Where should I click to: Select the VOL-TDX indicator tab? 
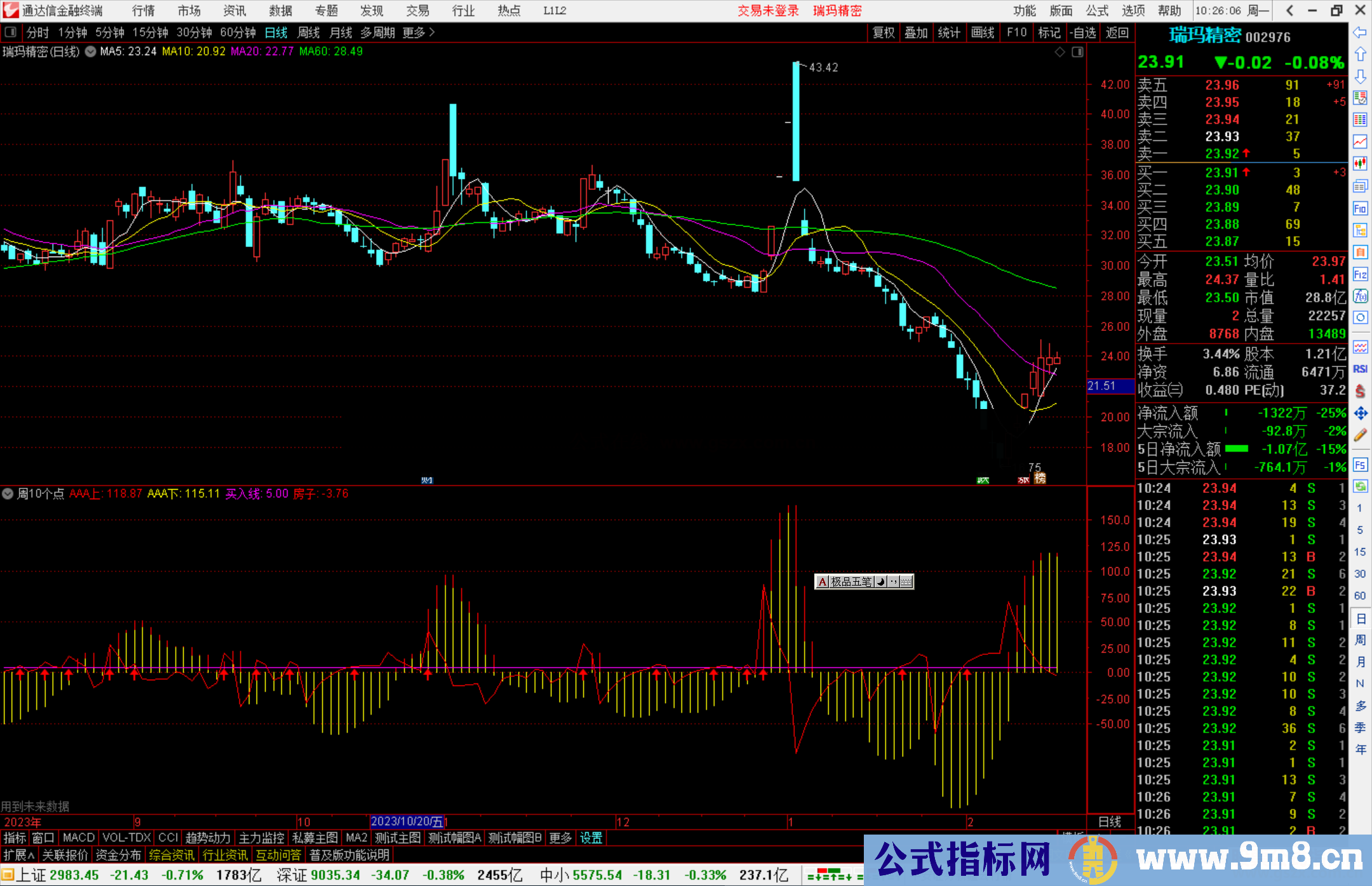point(127,838)
